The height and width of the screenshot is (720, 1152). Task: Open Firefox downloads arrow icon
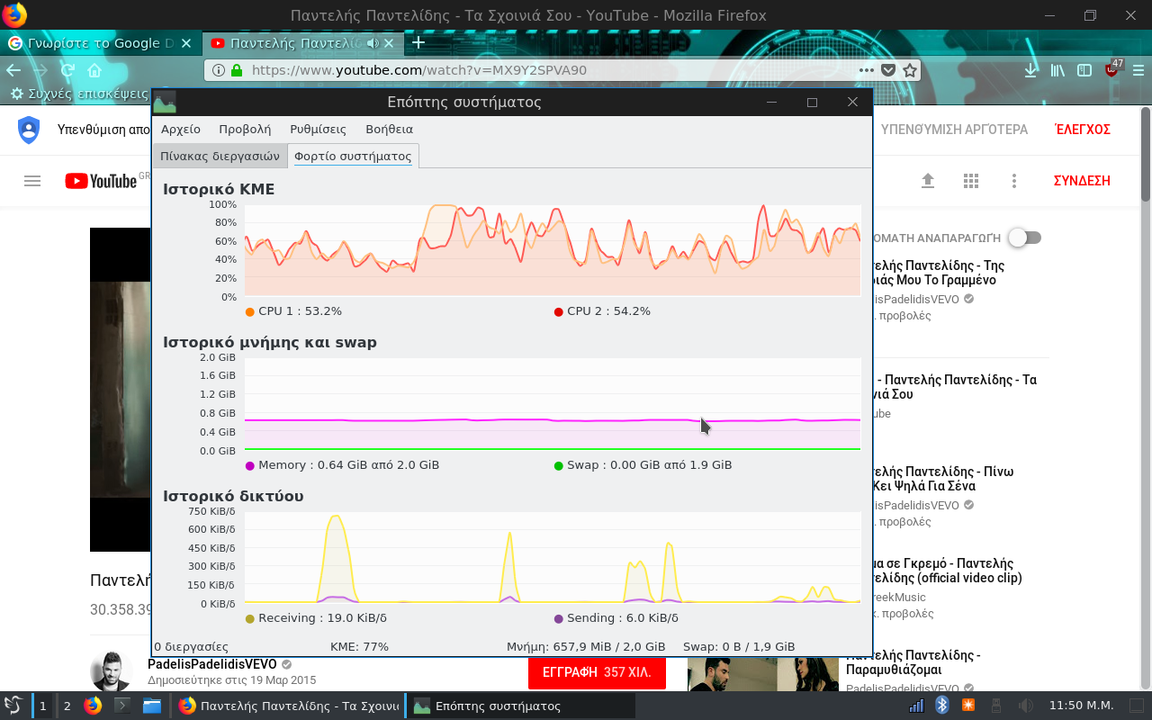[1031, 71]
